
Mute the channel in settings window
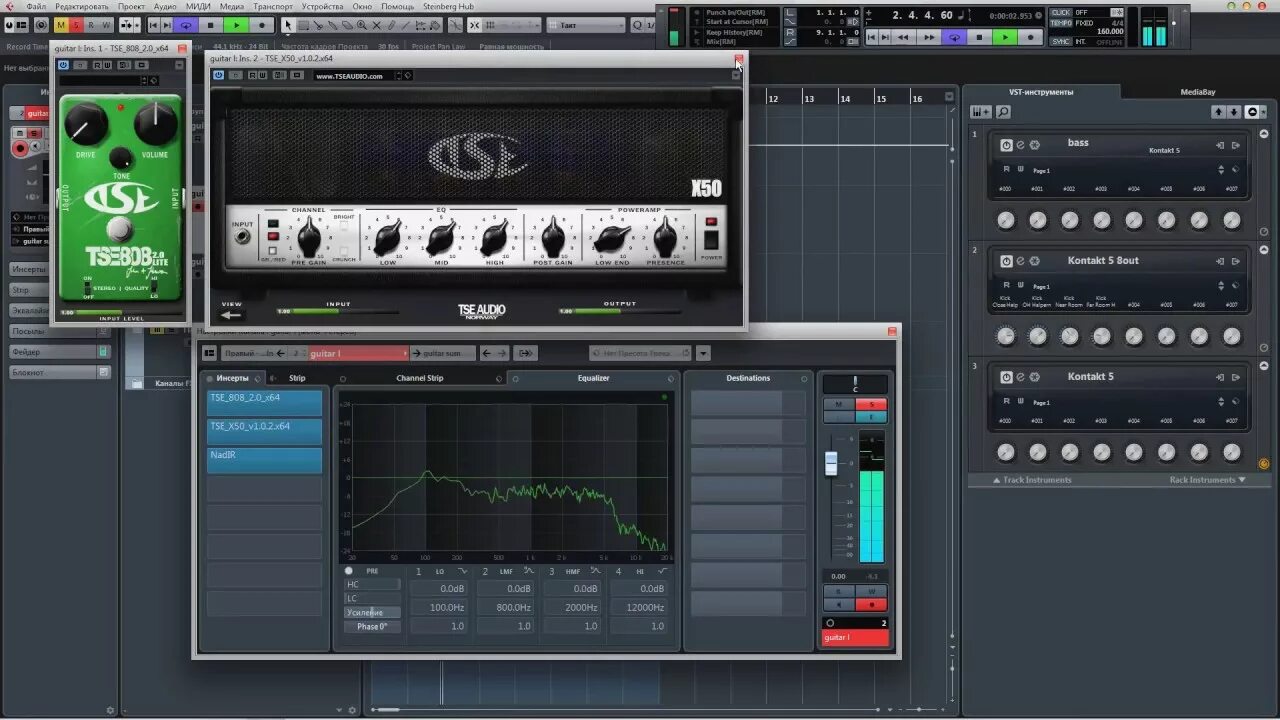tap(839, 404)
